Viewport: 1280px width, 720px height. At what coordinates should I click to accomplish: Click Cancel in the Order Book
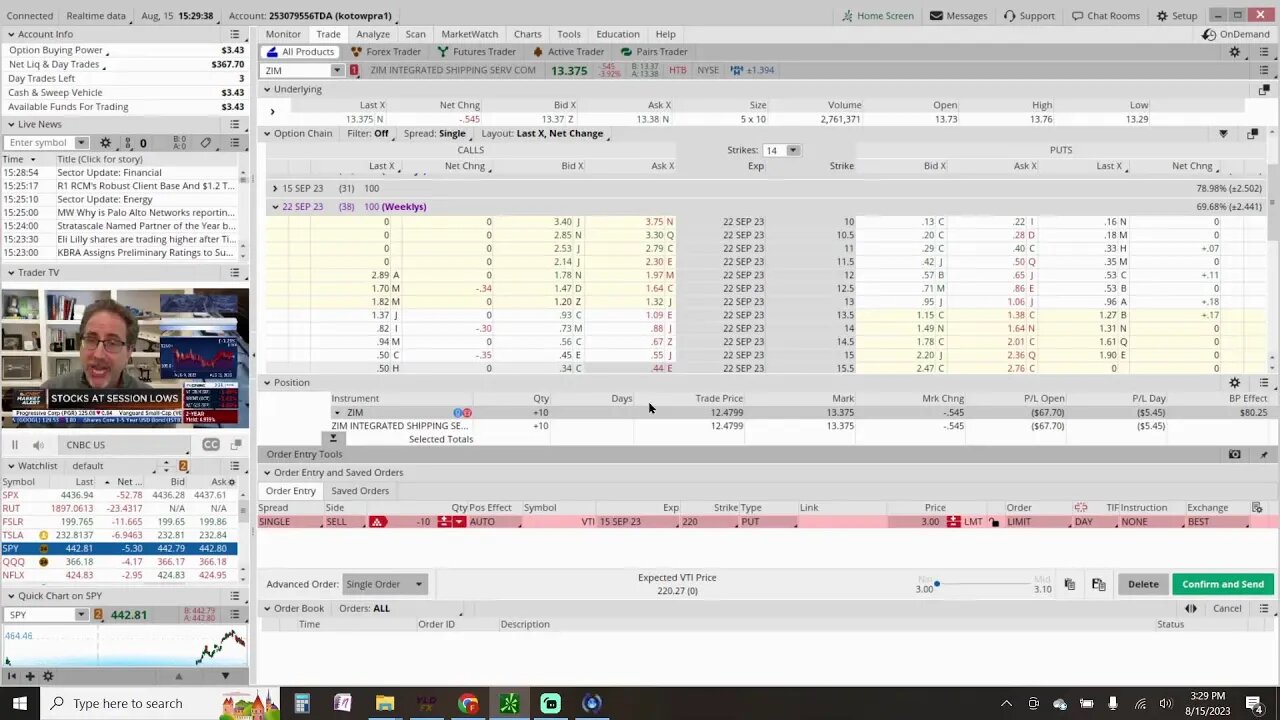[1227, 609]
